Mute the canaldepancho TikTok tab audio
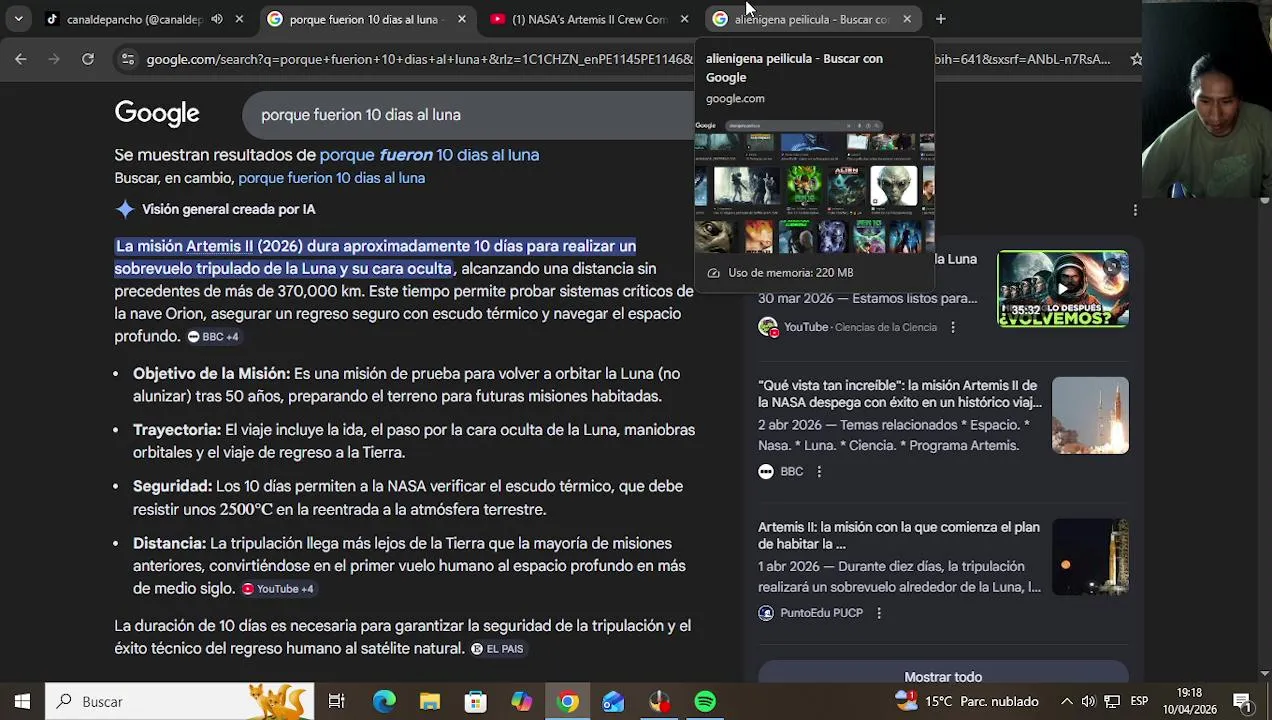1272x720 pixels. pyautogui.click(x=217, y=19)
